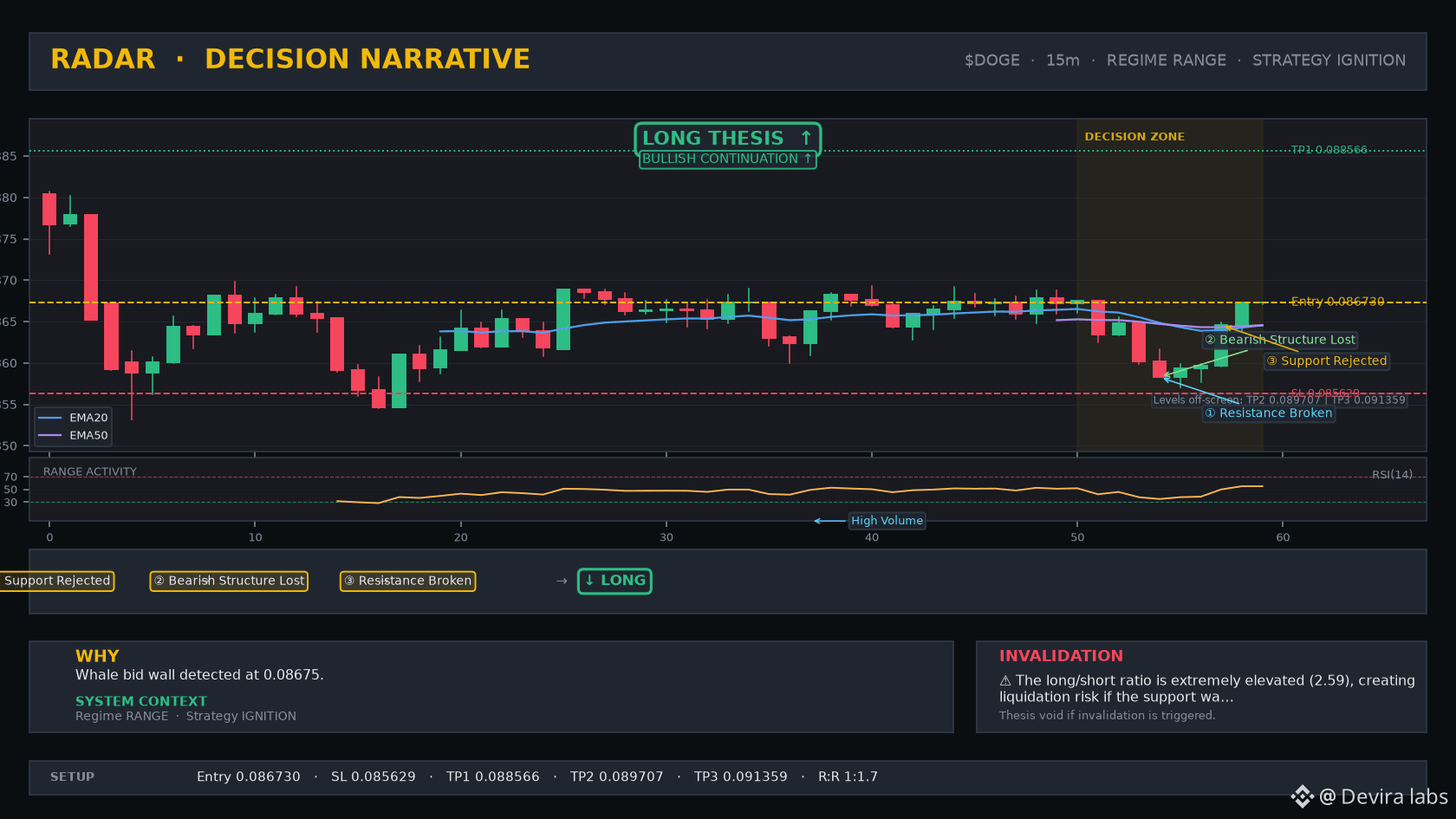Click the SETUP label in the bottom bar
This screenshot has height=819, width=1456.
click(72, 777)
